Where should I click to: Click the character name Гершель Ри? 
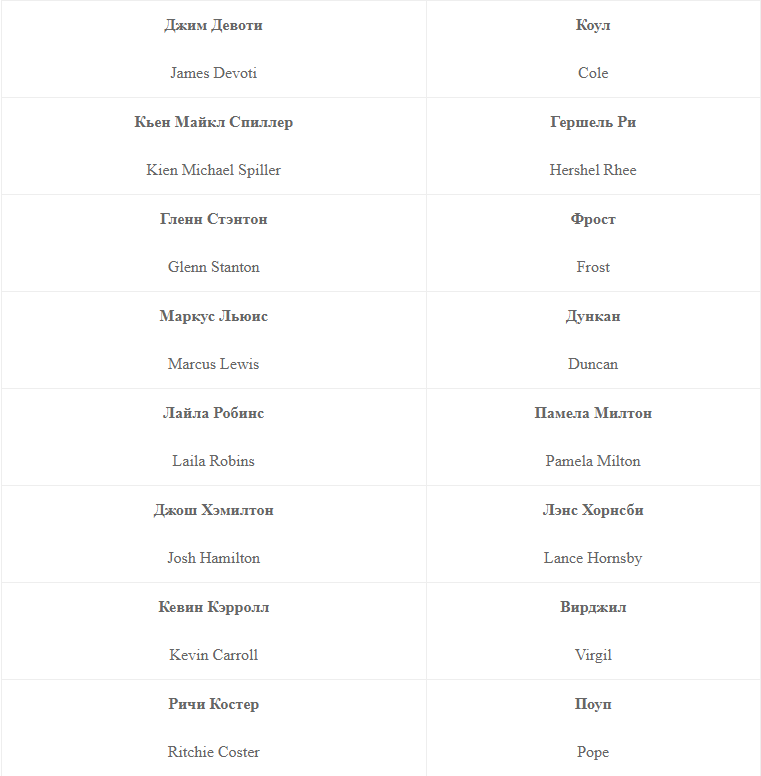[x=593, y=122]
